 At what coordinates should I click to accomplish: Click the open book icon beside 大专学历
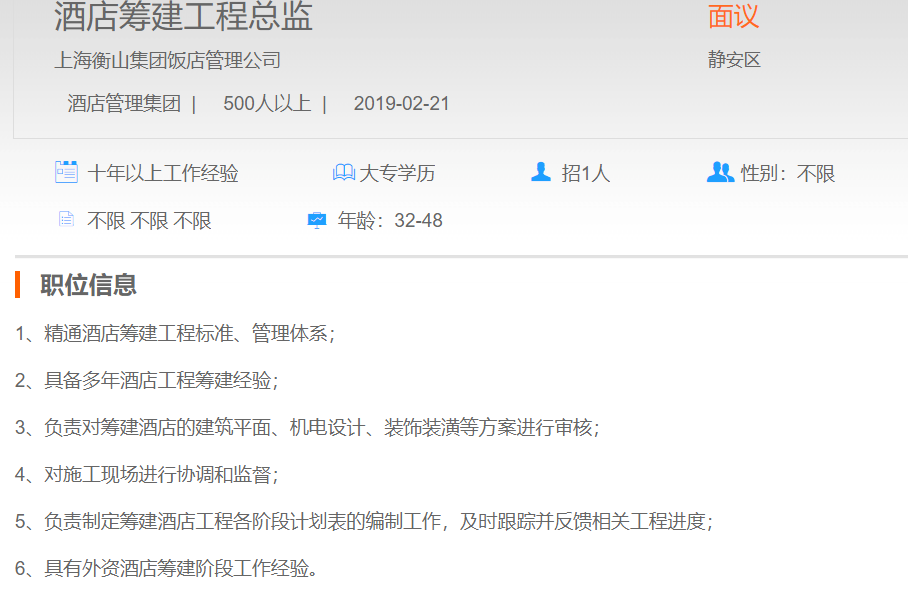point(343,173)
